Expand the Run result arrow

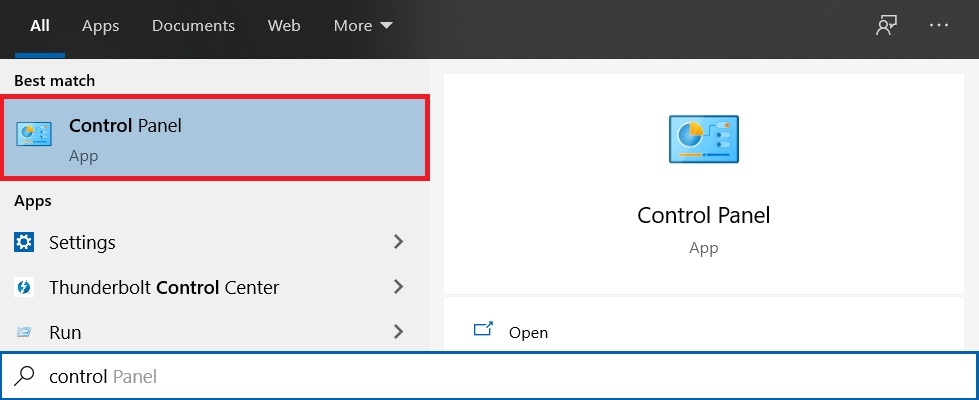point(398,332)
